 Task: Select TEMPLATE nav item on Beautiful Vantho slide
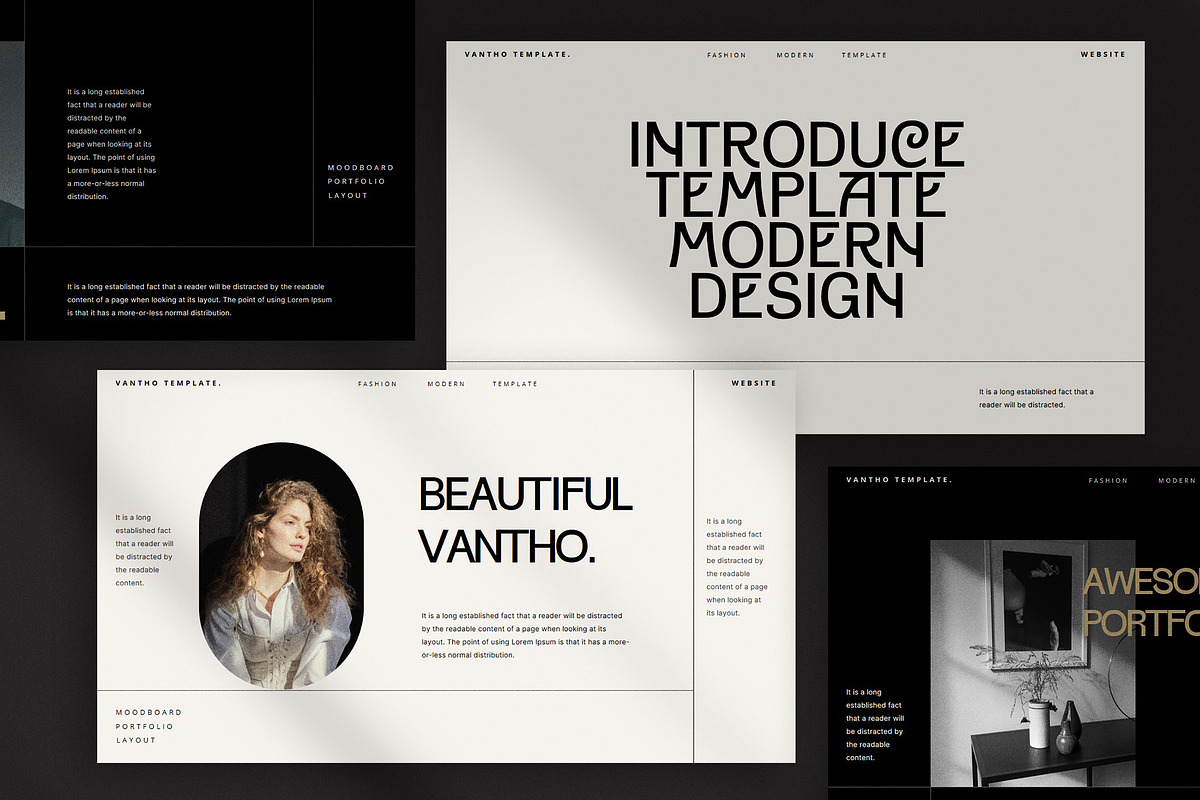click(515, 384)
